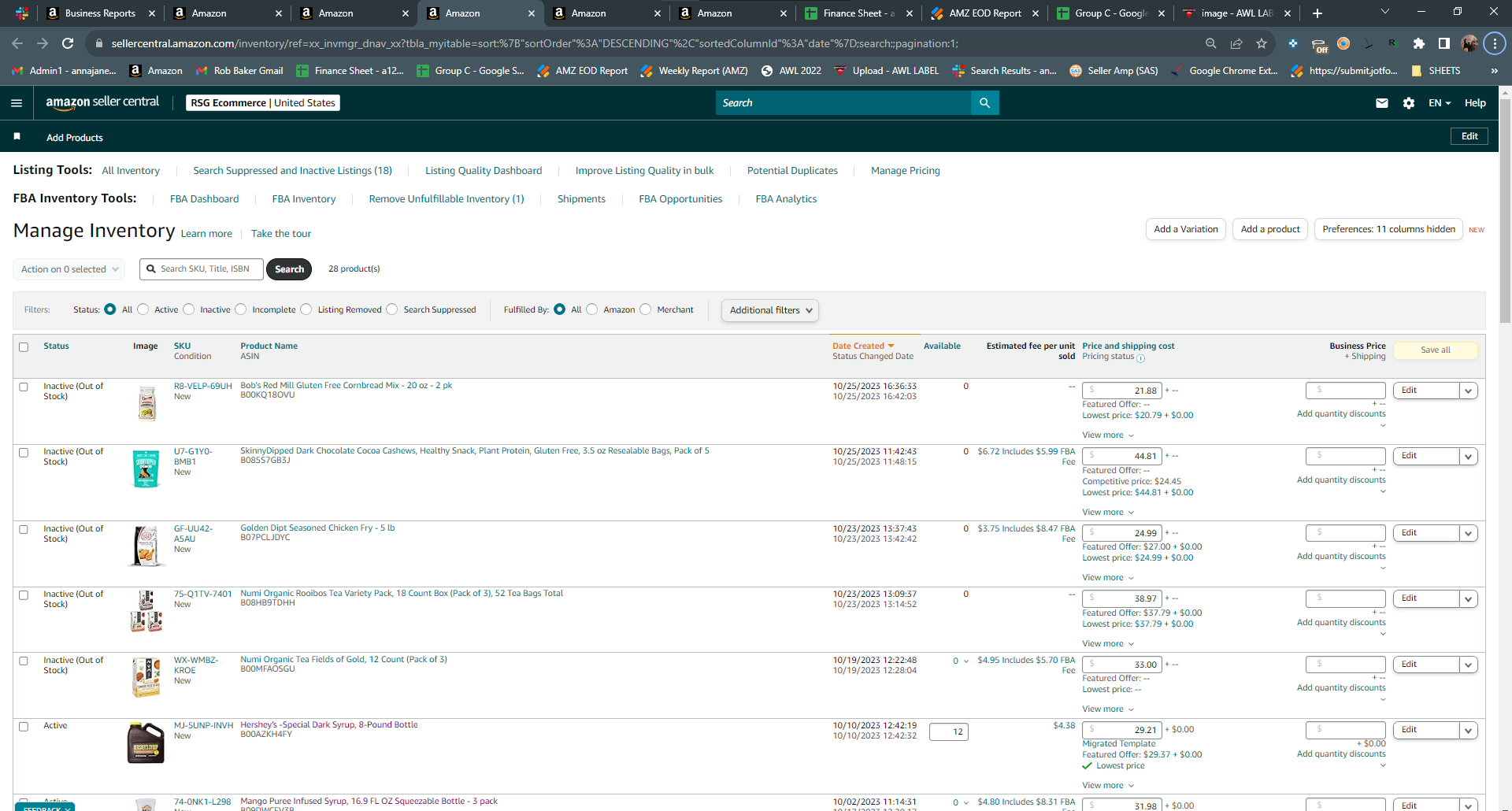Open Edit dropdown arrow for SkinnyDipped Cashews row
The height and width of the screenshot is (811, 1512).
tap(1469, 456)
